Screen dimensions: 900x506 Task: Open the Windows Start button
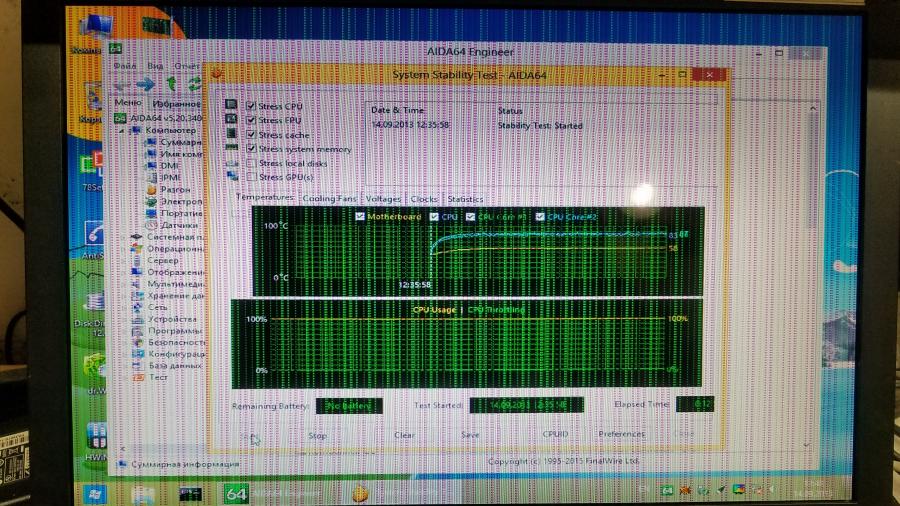[95, 493]
